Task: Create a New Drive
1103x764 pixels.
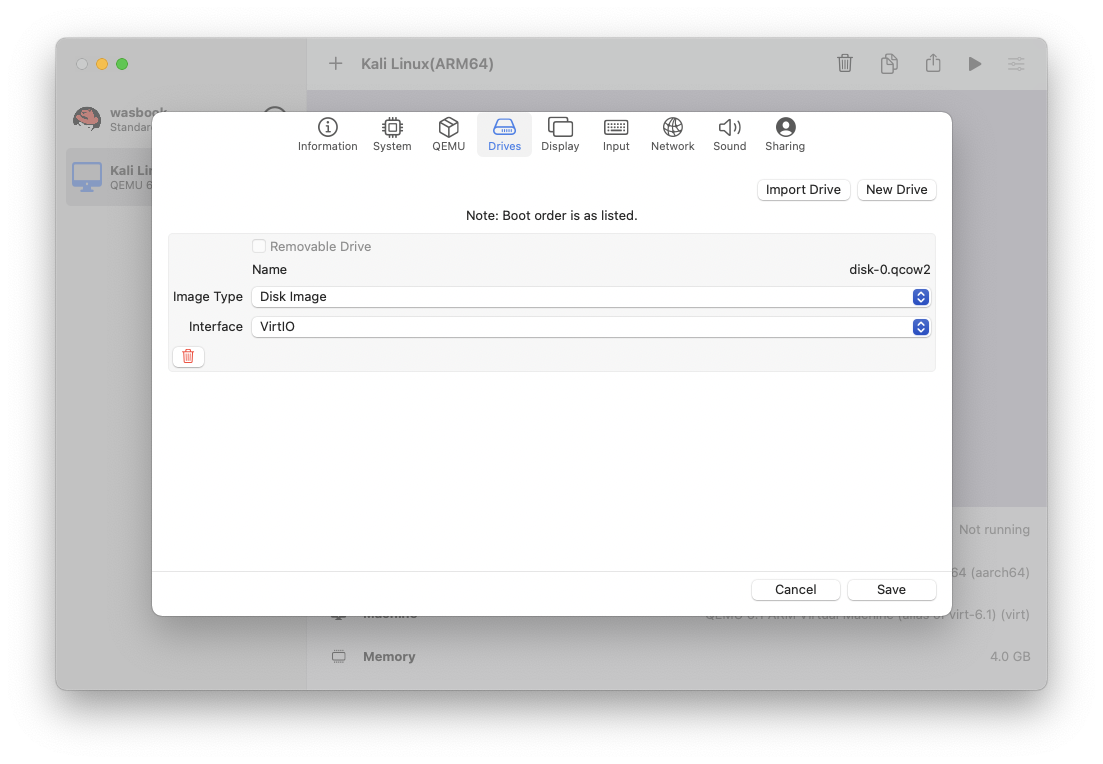Action: click(x=896, y=189)
